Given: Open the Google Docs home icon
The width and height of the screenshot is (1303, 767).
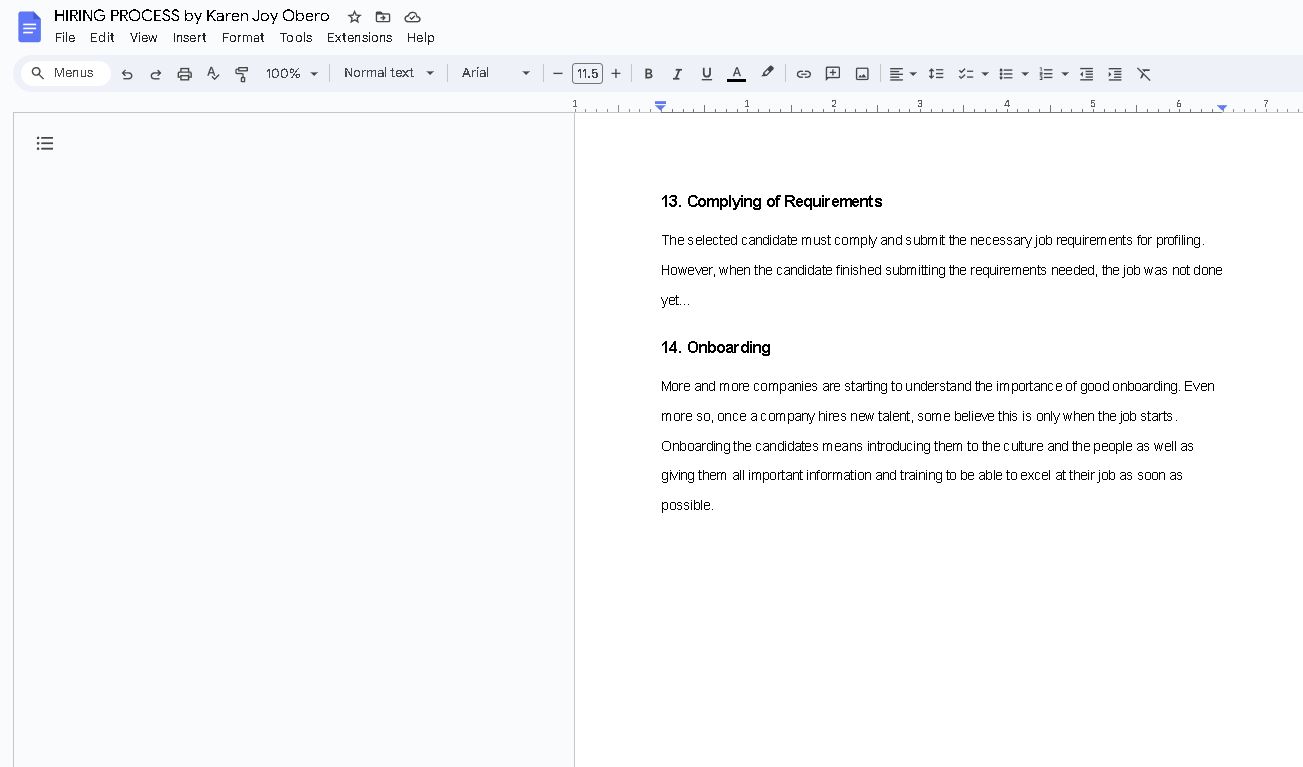Looking at the screenshot, I should (x=30, y=27).
